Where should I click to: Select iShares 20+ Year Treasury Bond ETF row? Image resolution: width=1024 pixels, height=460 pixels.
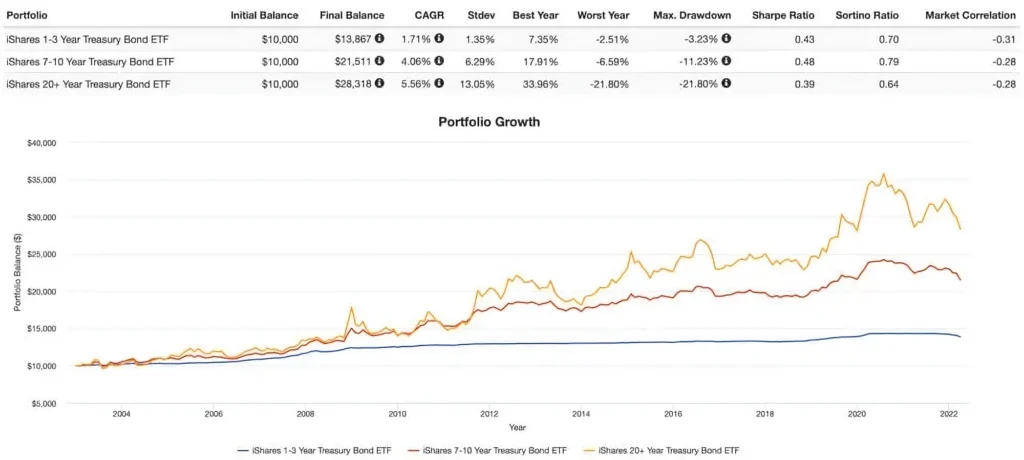tap(88, 83)
